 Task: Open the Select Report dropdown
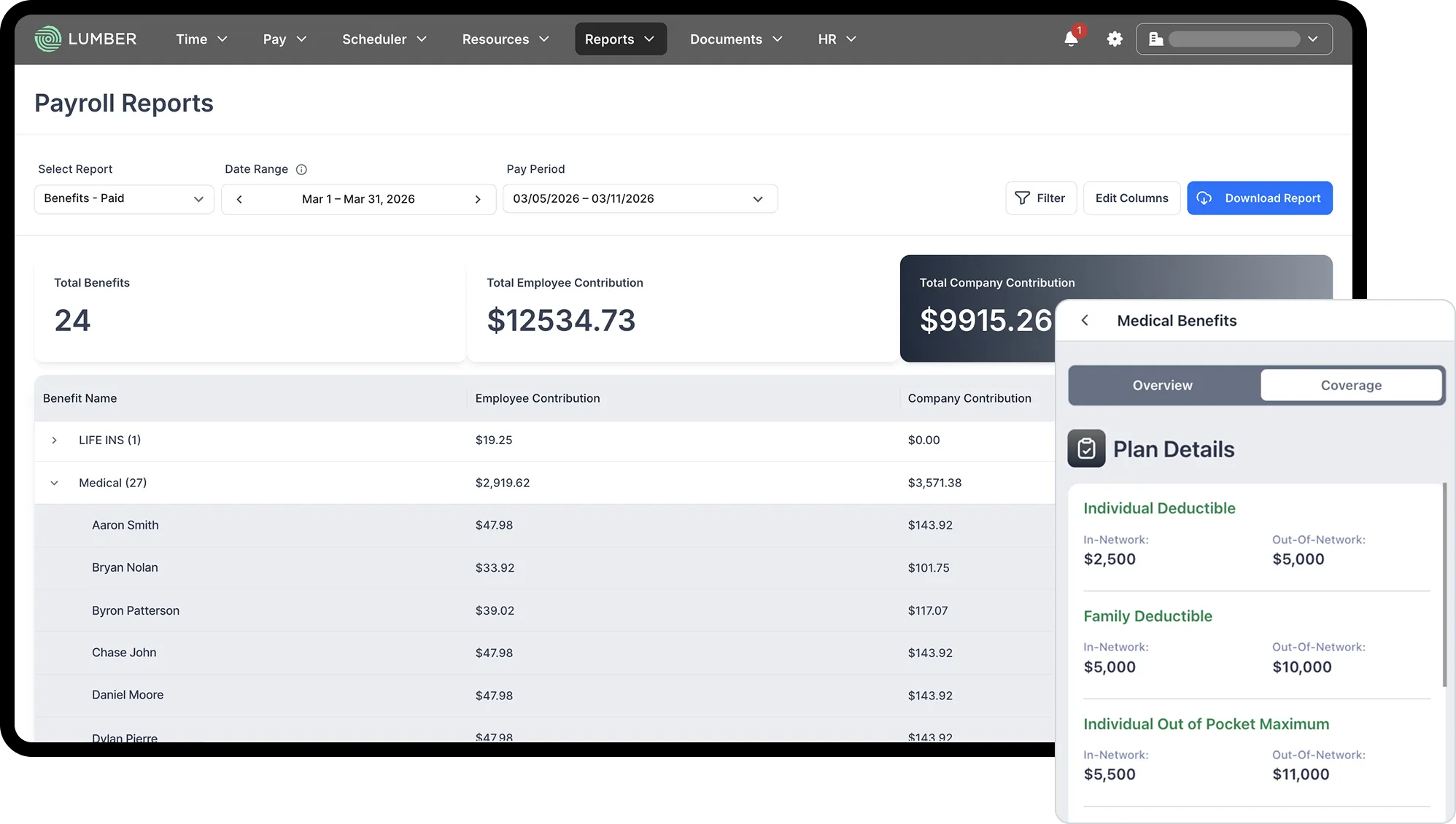click(124, 199)
